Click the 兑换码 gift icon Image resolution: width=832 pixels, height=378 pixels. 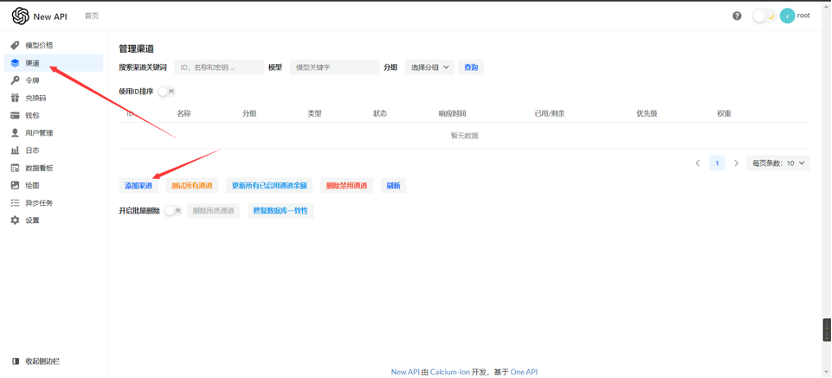tap(15, 98)
